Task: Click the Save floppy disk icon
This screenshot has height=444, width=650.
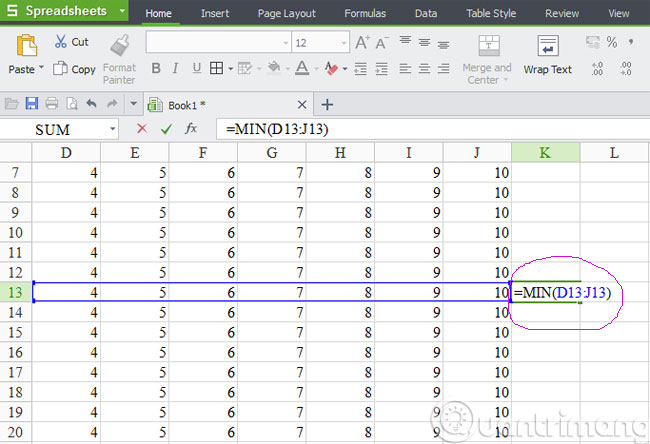Action: pos(32,103)
